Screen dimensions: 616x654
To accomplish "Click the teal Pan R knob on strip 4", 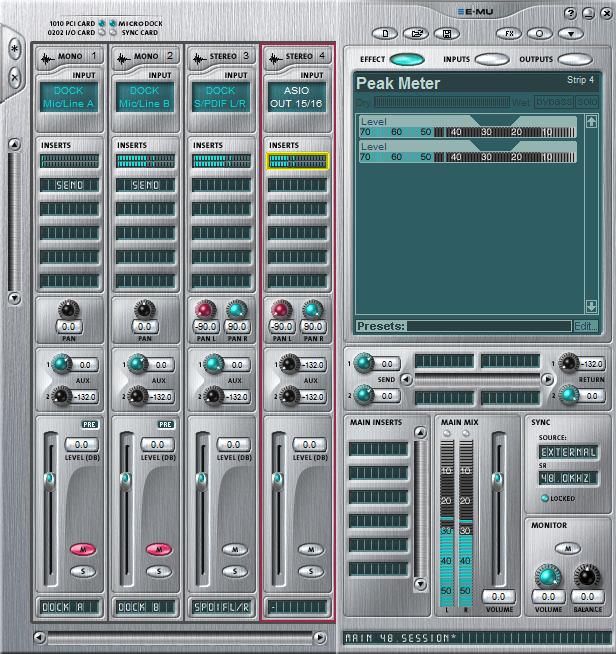I will pos(312,310).
